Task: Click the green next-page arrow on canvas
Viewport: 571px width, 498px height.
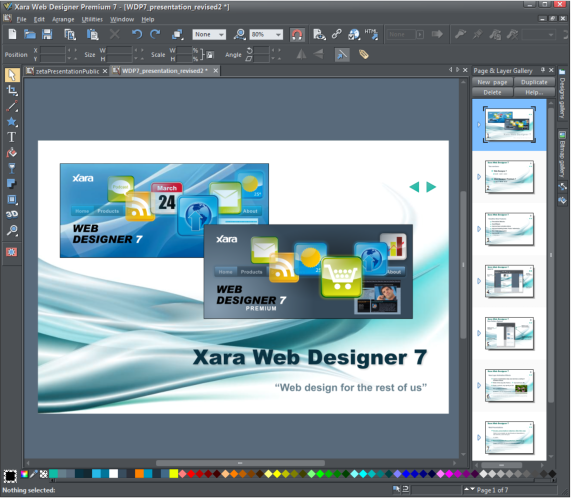Action: (x=431, y=187)
